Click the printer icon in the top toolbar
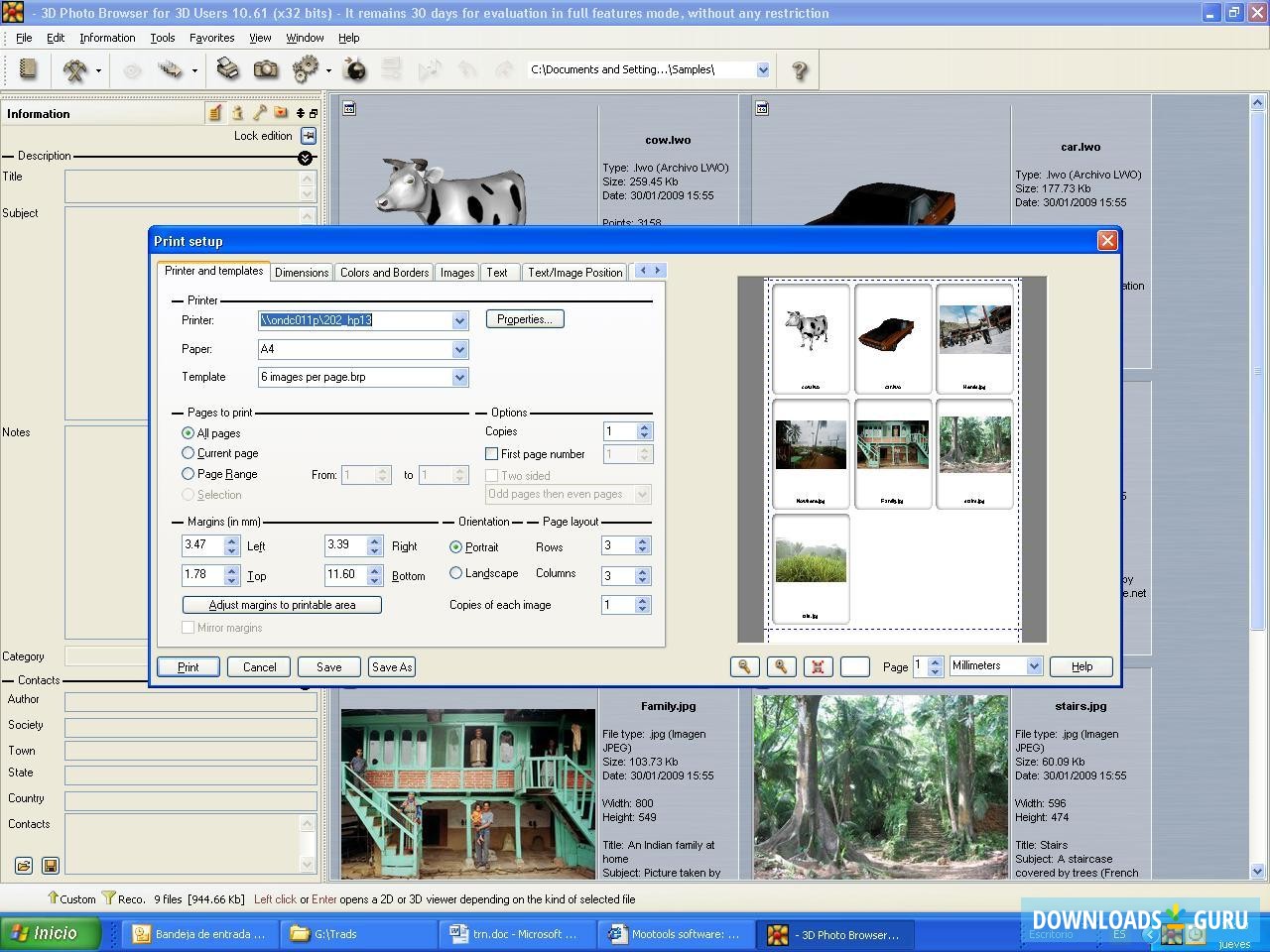Viewport: 1270px width, 952px height. (x=227, y=69)
